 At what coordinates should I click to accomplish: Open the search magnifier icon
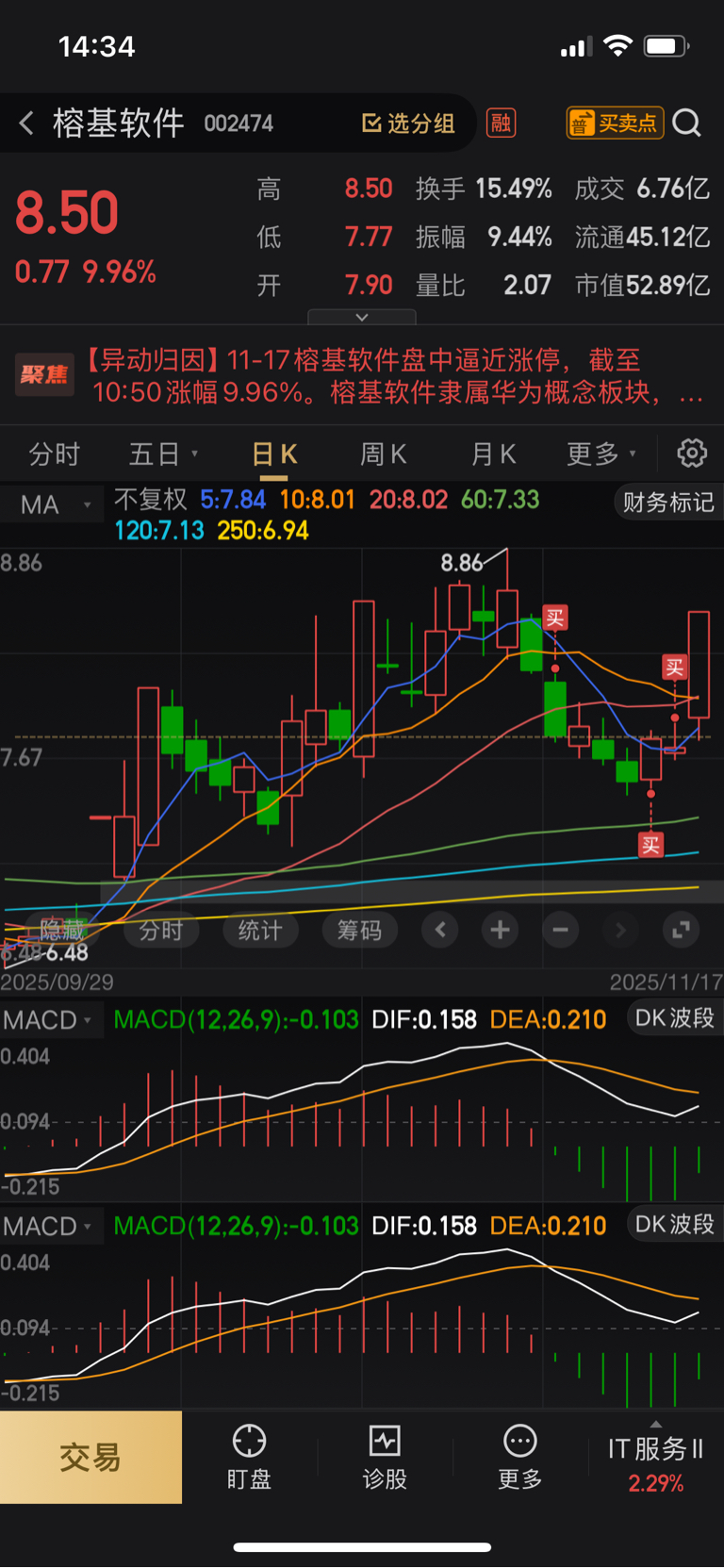pyautogui.click(x=687, y=123)
